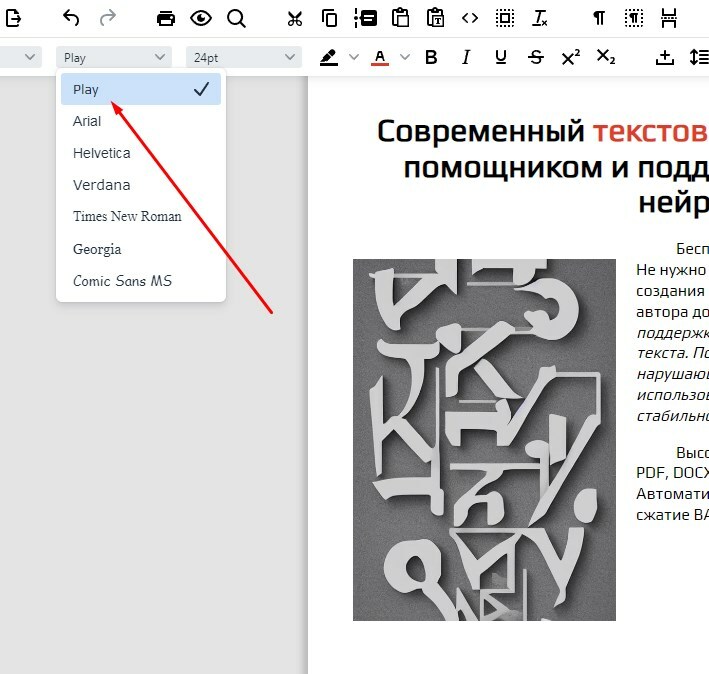Screen dimensions: 709x674
Task: Show paragraph marks with pilcrow icon
Action: point(599,18)
